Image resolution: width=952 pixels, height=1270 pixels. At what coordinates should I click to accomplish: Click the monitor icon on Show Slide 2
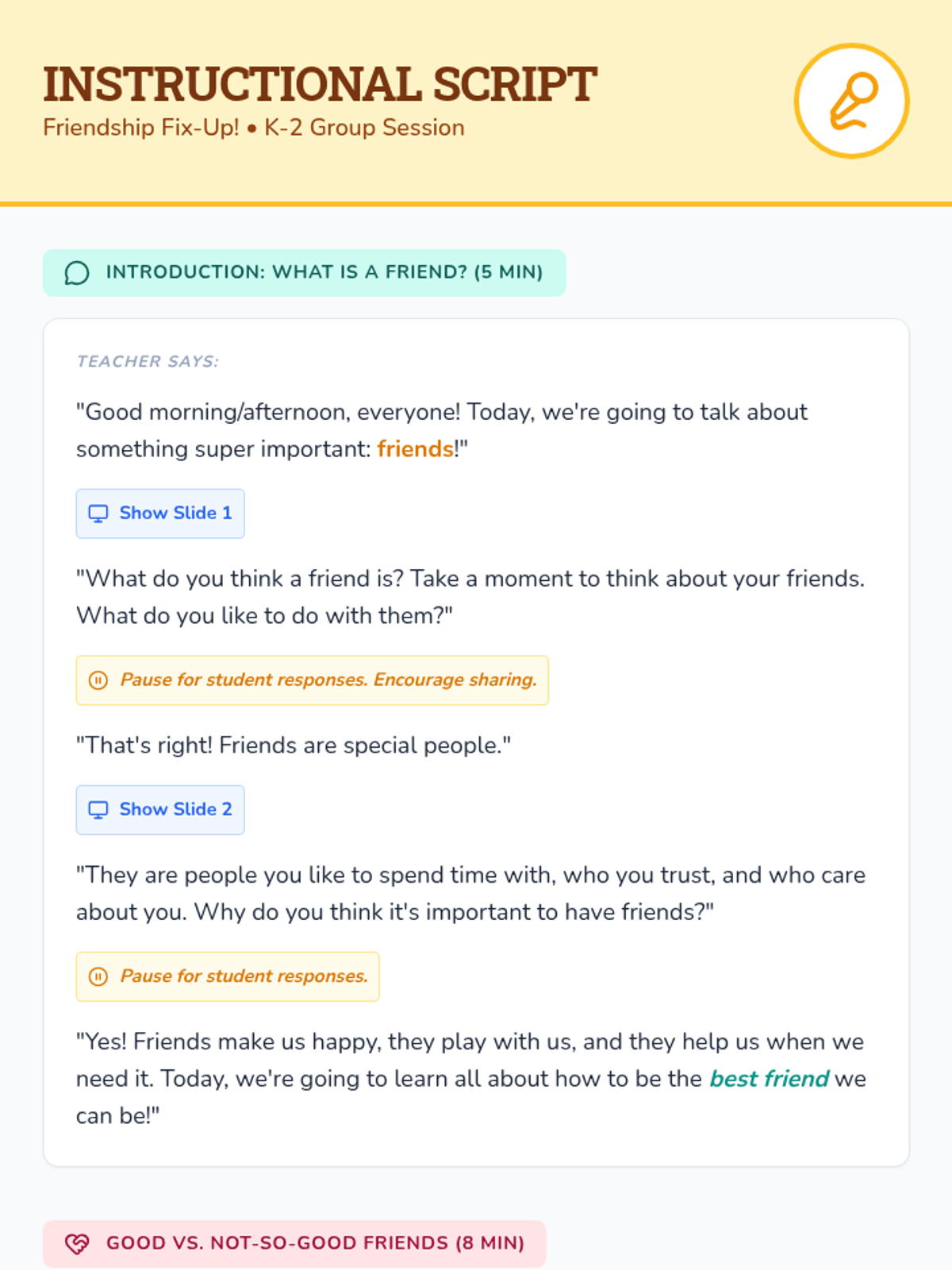98,810
